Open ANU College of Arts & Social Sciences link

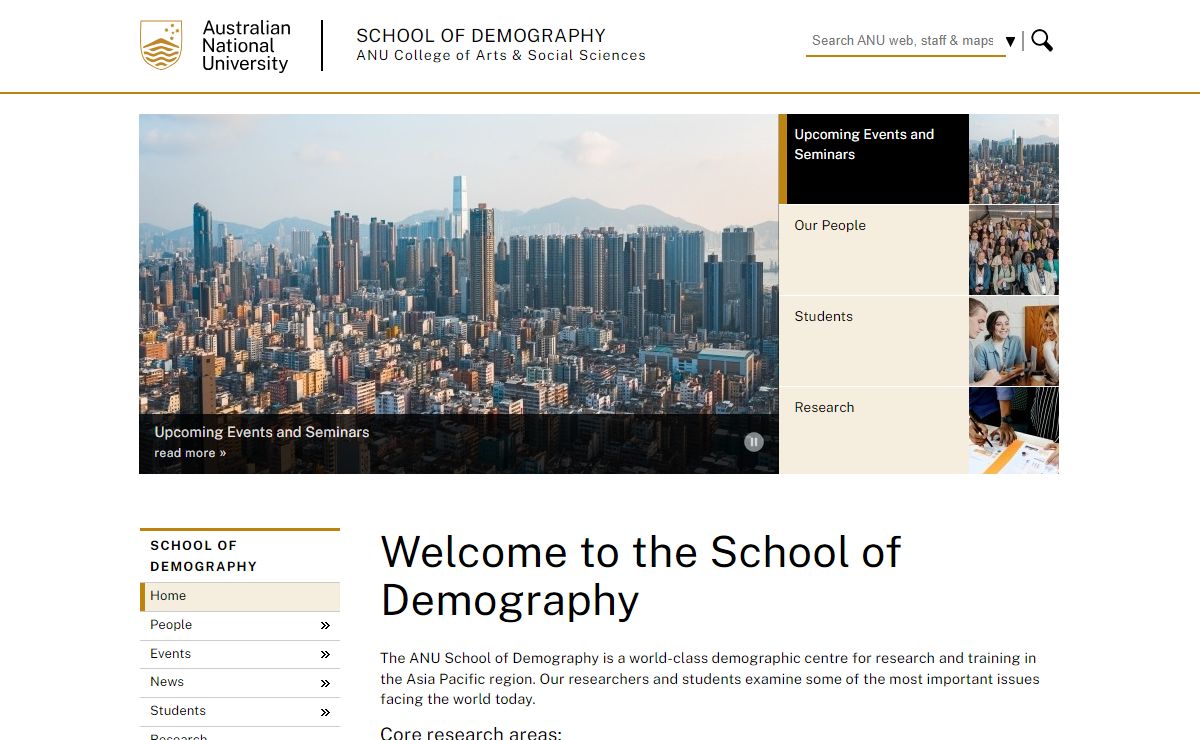[501, 56]
